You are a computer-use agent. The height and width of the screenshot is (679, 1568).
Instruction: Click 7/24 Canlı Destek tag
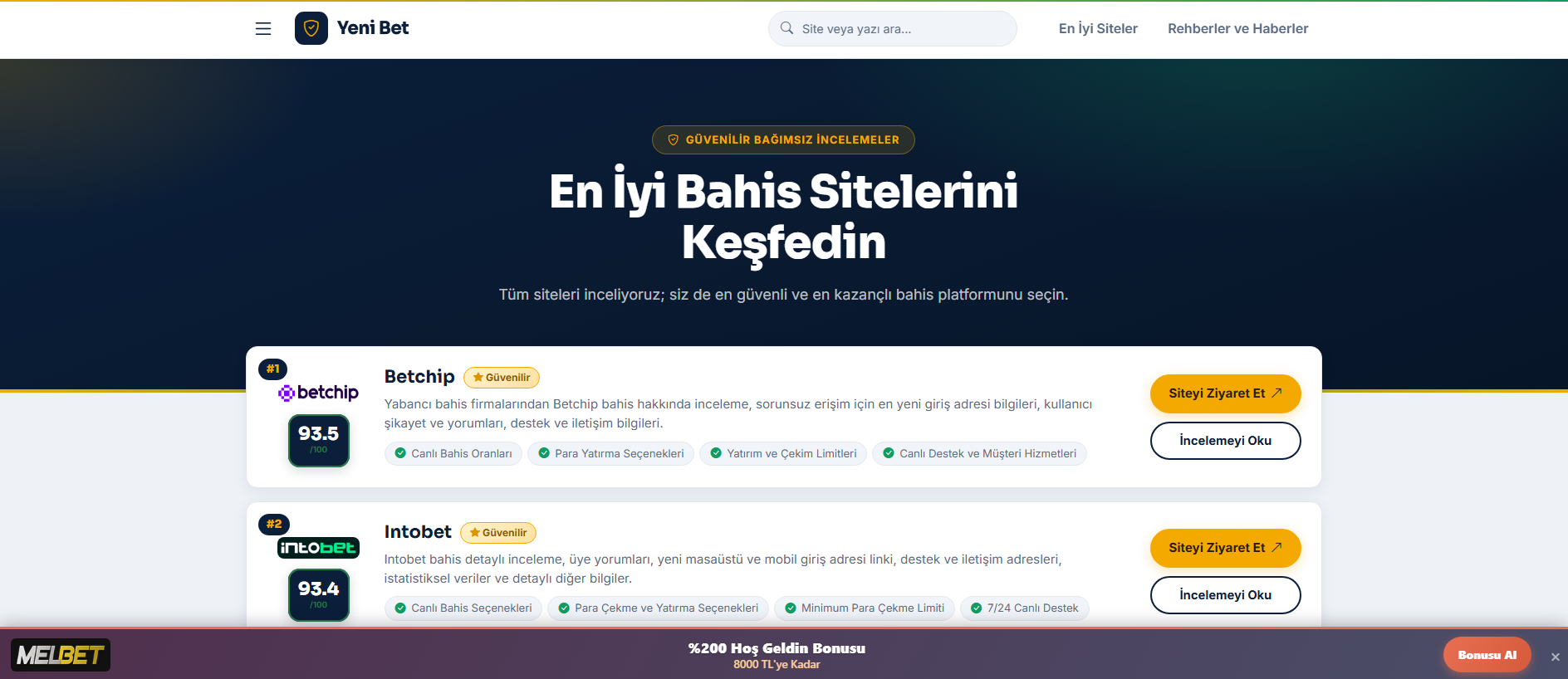tap(1025, 608)
